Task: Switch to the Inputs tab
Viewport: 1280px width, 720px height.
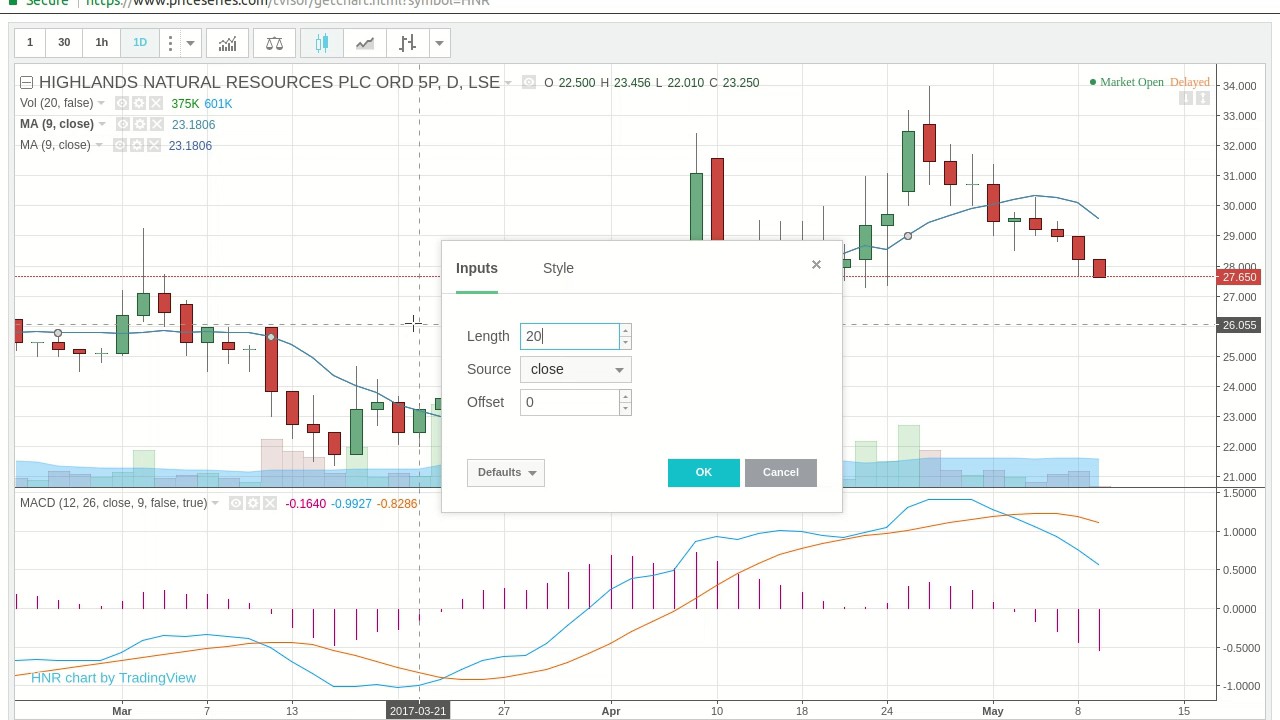Action: [x=476, y=268]
